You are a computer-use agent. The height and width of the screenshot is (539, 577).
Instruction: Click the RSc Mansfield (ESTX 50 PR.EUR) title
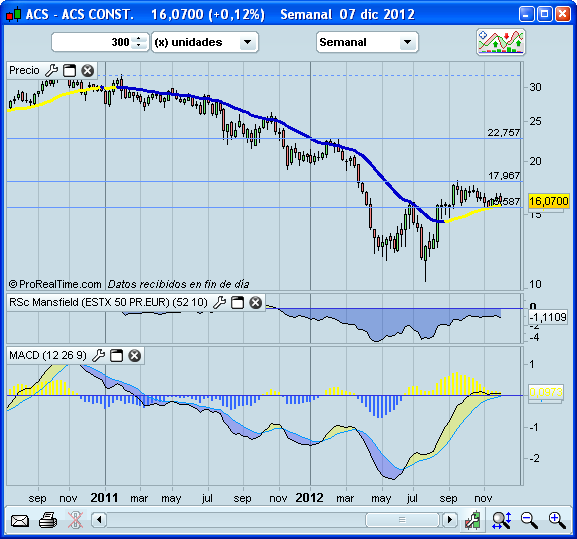[109, 302]
